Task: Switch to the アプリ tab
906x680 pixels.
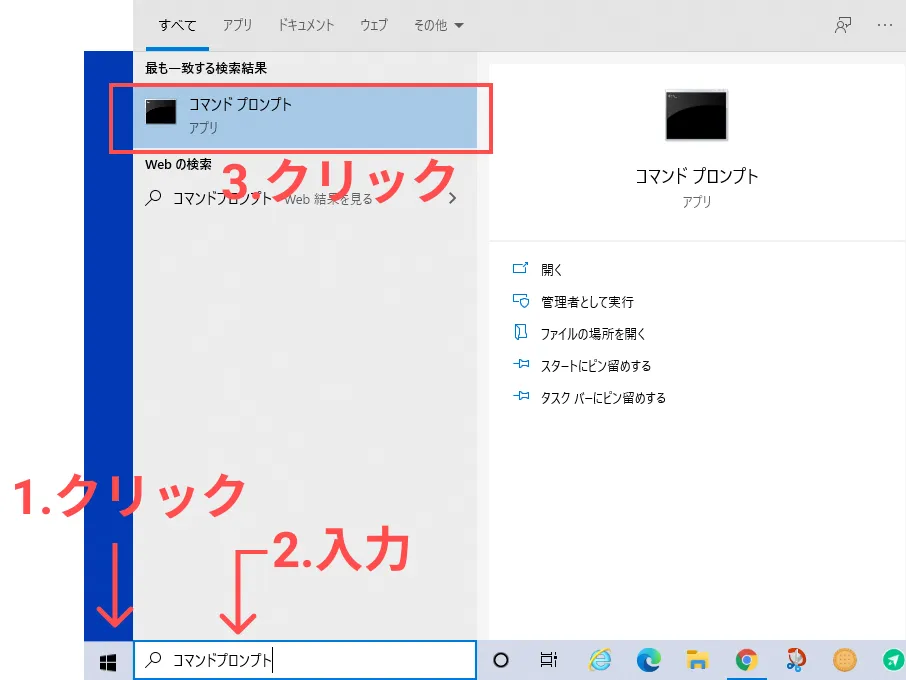Action: pos(237,25)
